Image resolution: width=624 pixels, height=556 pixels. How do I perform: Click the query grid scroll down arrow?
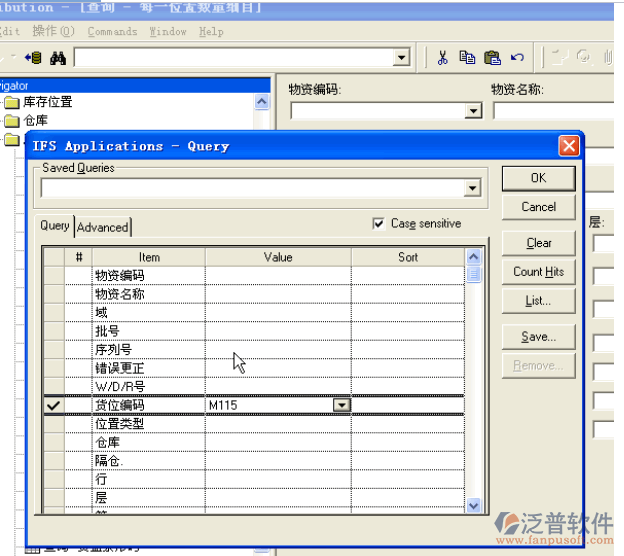[x=473, y=505]
